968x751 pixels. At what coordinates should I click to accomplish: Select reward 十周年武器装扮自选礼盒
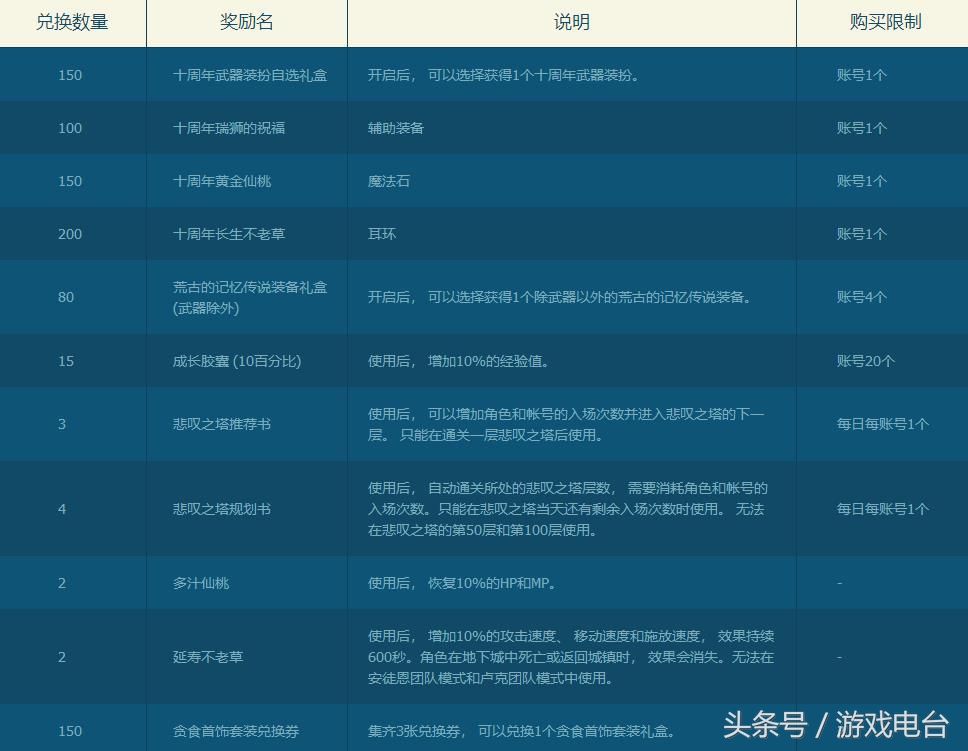click(x=250, y=75)
